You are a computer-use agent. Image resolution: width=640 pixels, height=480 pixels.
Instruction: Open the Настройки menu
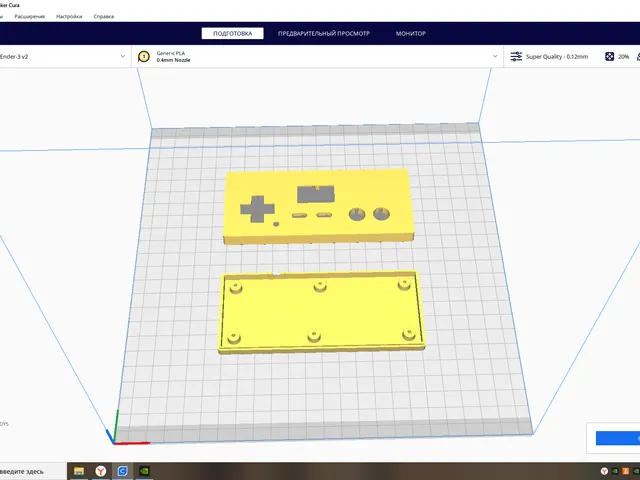pos(69,17)
